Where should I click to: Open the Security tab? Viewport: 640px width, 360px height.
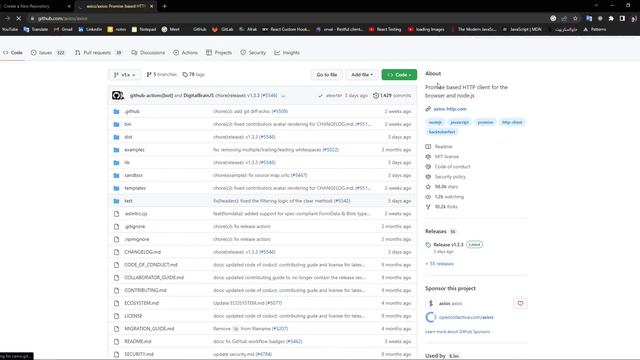point(253,53)
